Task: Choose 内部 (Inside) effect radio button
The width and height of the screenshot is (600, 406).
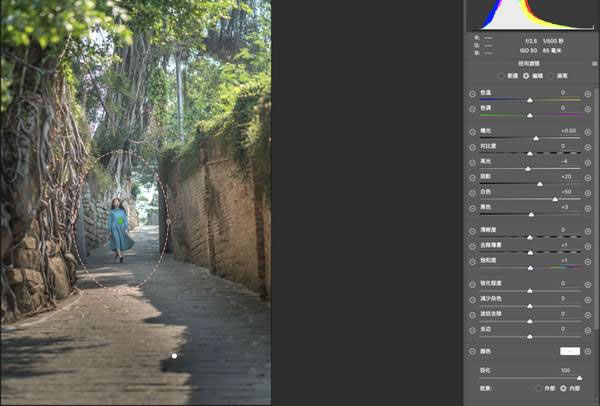Action: [x=563, y=388]
